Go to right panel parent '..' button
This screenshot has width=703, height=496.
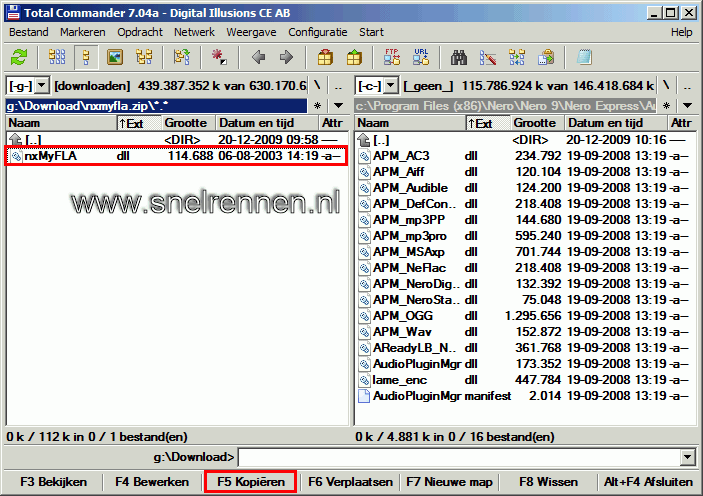tap(687, 85)
